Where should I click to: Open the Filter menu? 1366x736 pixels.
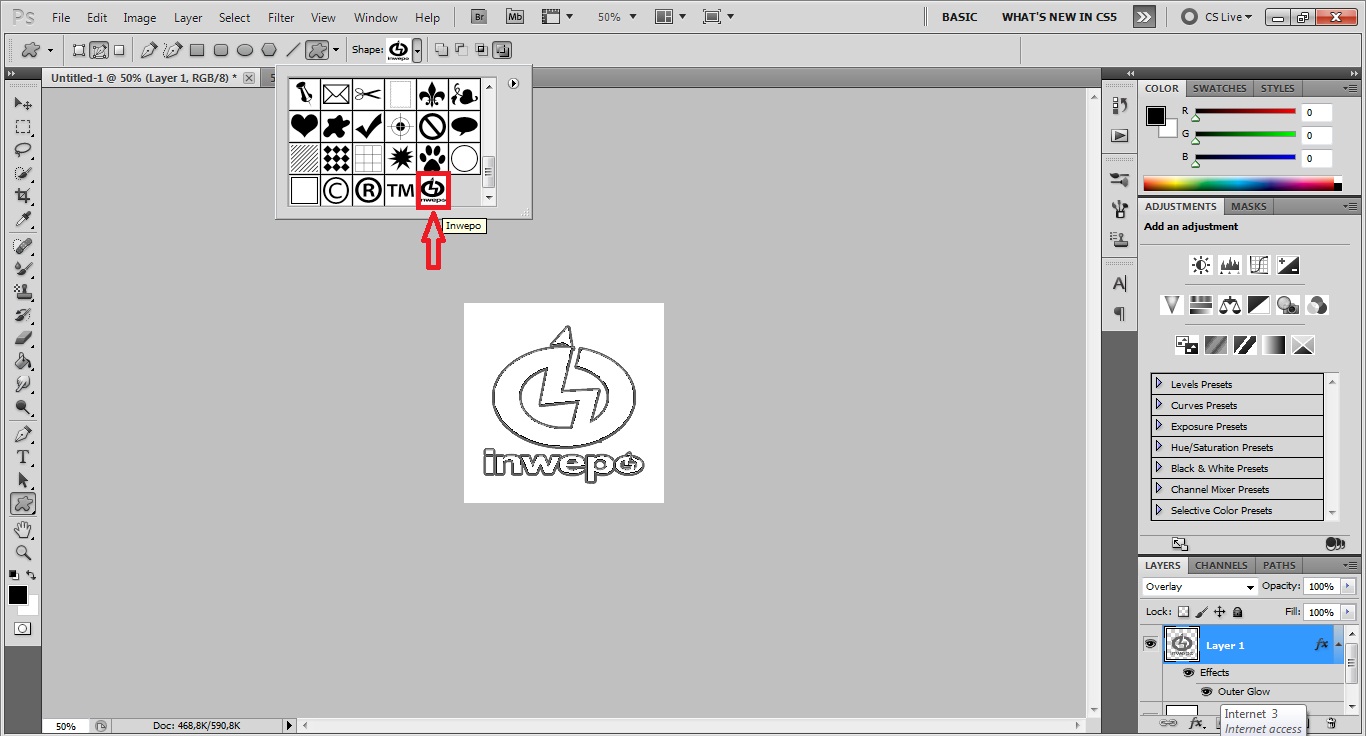(281, 18)
